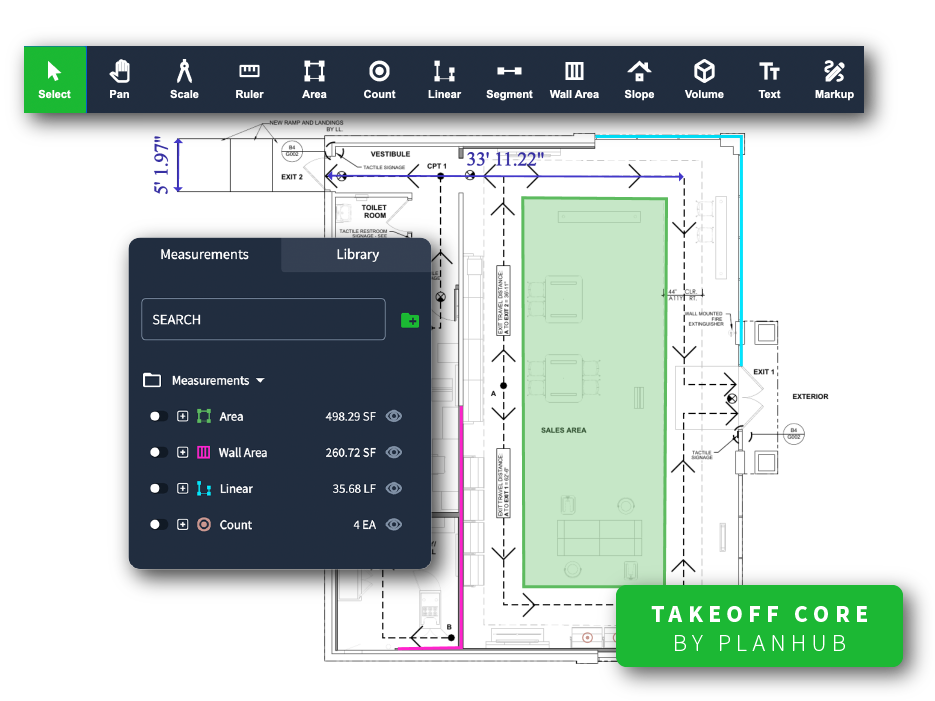Expand the Linear row plus box
Screen dimensions: 935x701
[182, 489]
